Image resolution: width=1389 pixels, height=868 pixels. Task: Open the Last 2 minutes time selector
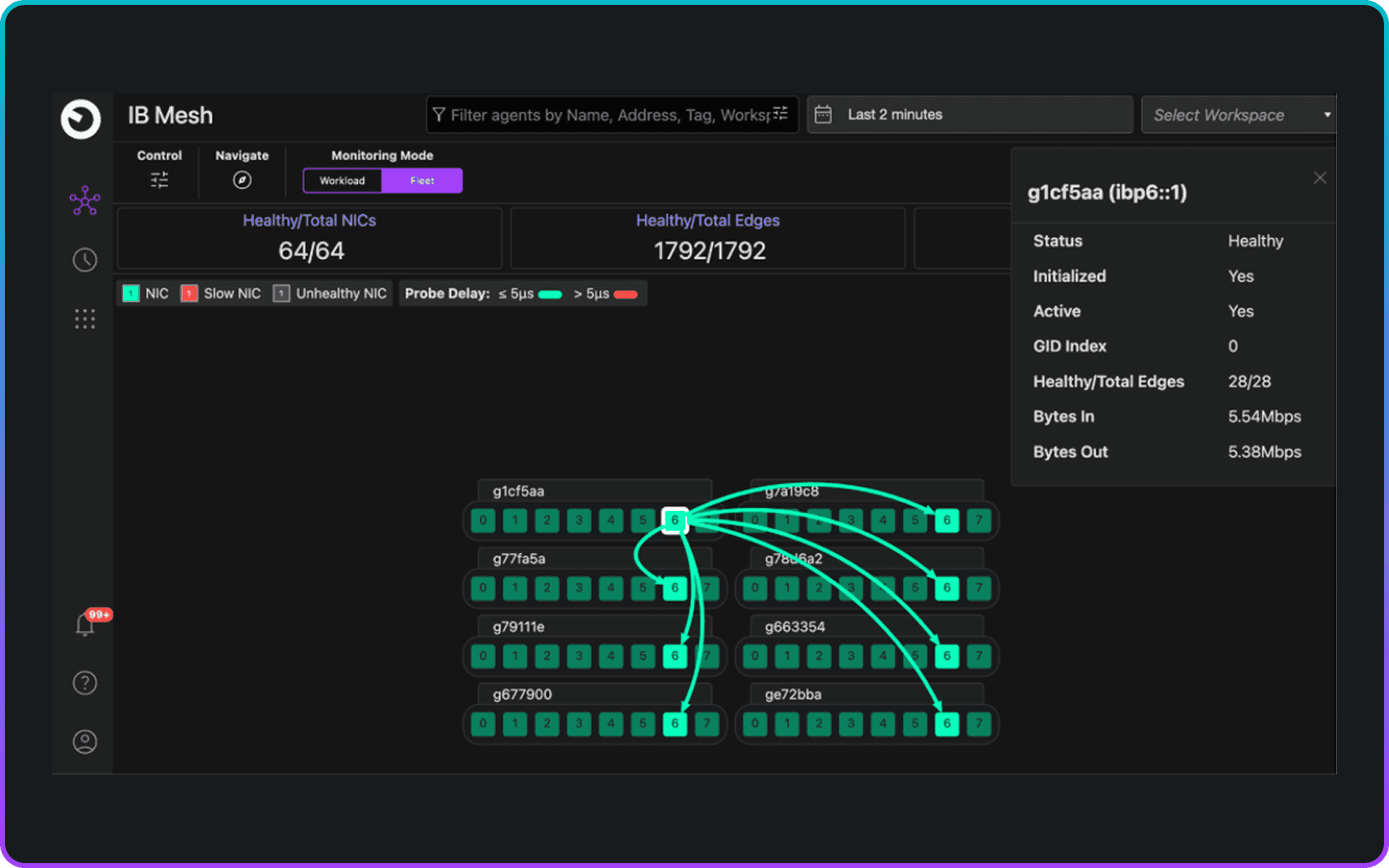point(970,114)
